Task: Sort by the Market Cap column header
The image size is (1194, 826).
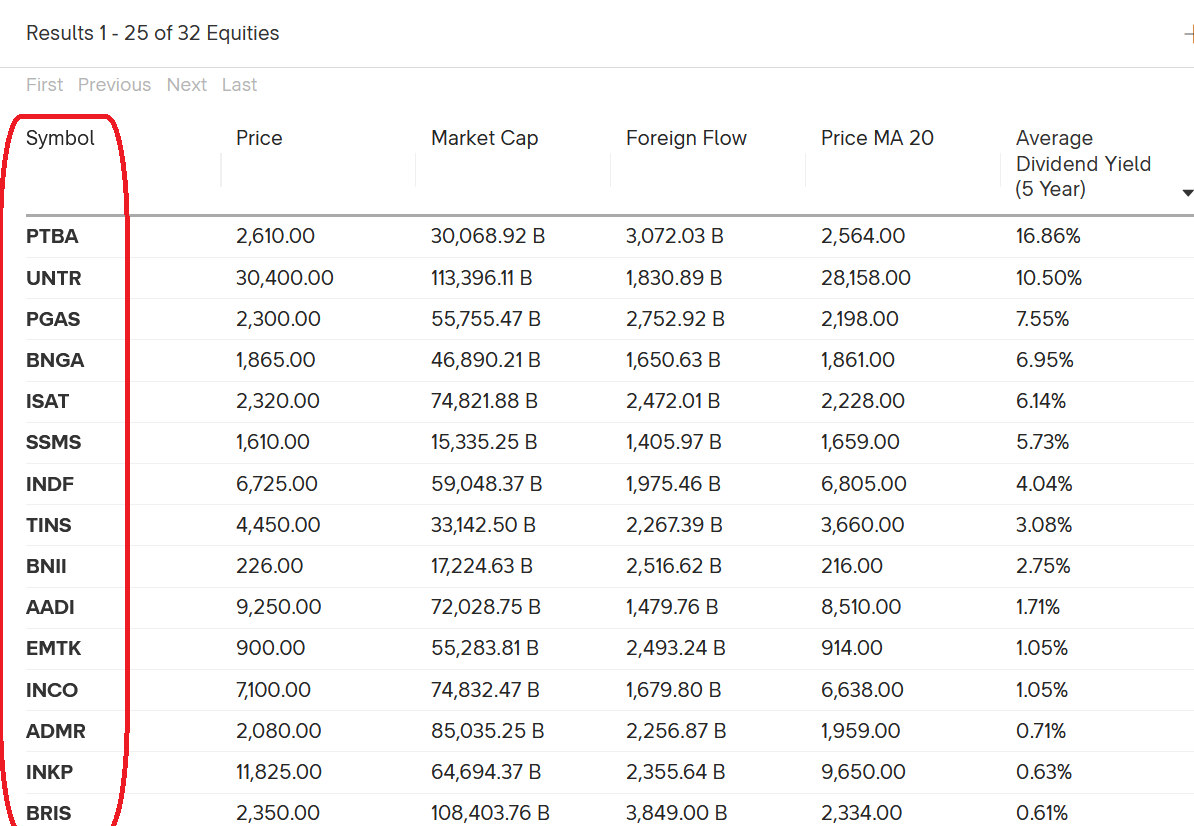Action: 484,138
